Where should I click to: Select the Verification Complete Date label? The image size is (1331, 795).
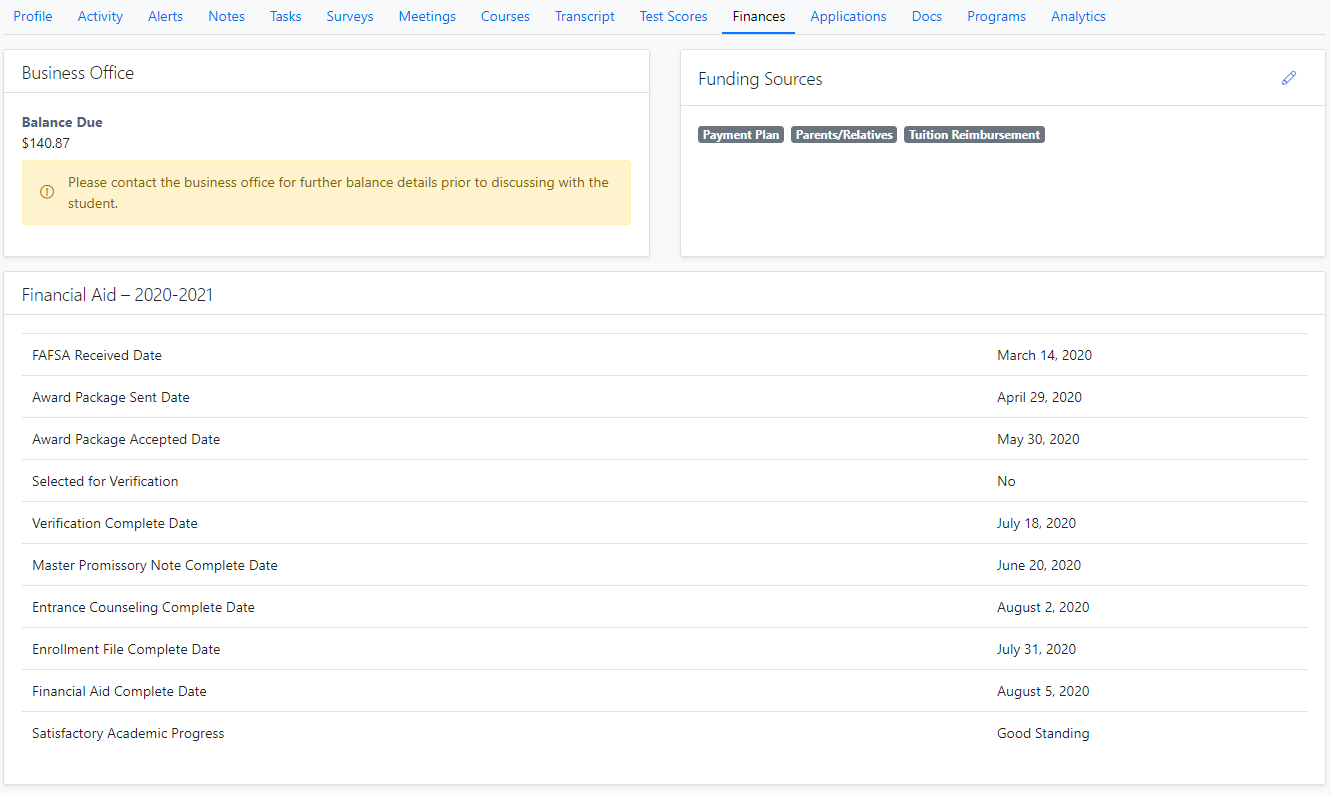(115, 523)
